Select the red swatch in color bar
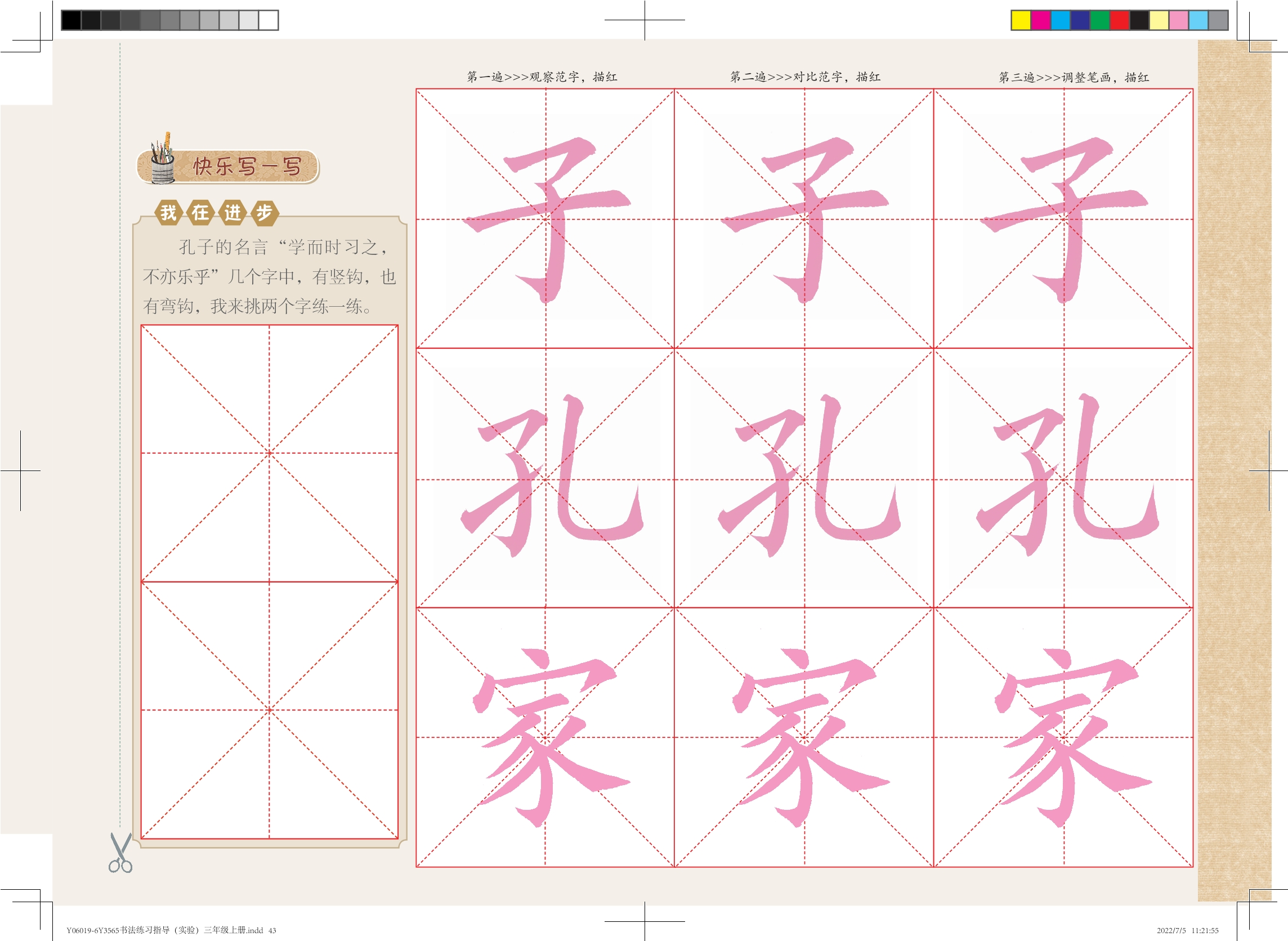The height and width of the screenshot is (941, 1288). (1119, 20)
